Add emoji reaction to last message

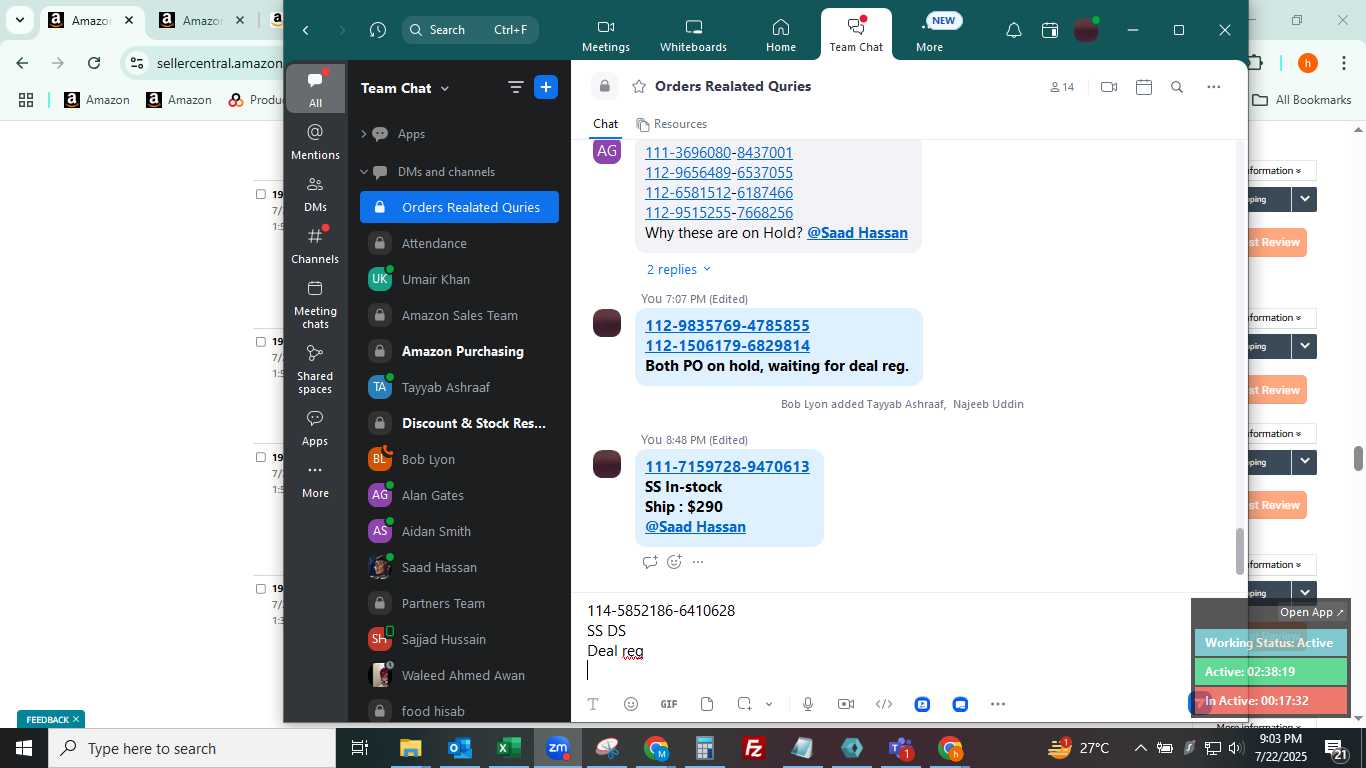coord(674,562)
